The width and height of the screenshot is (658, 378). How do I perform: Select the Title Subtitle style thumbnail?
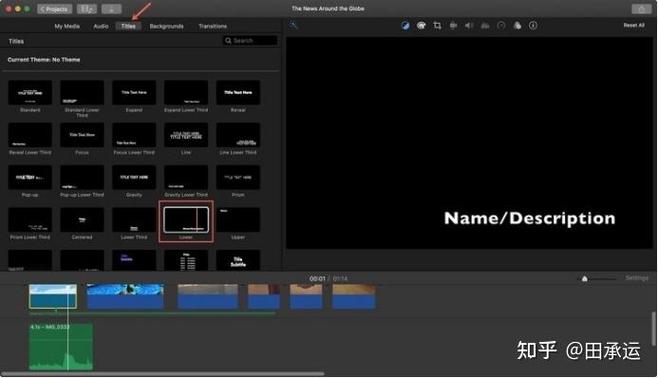point(238,261)
